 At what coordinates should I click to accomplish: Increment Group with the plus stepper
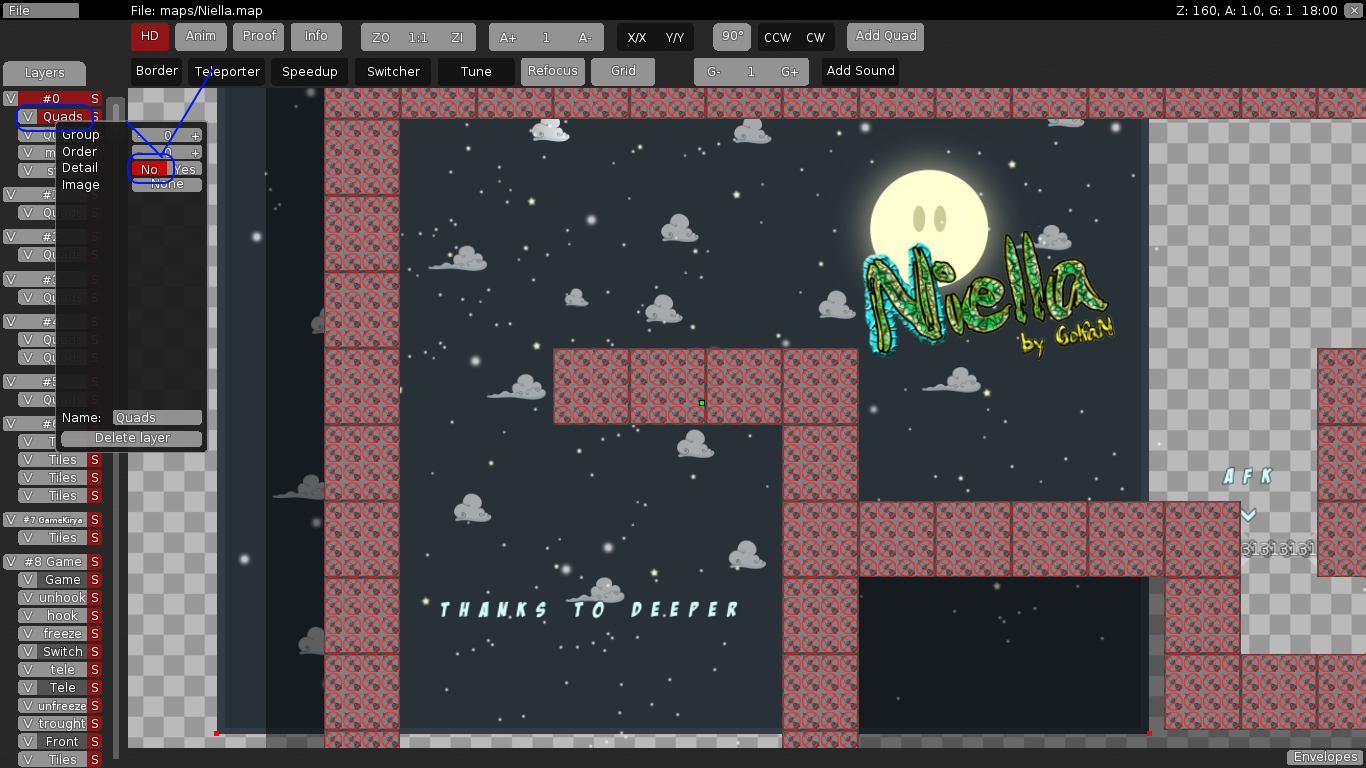[195, 135]
